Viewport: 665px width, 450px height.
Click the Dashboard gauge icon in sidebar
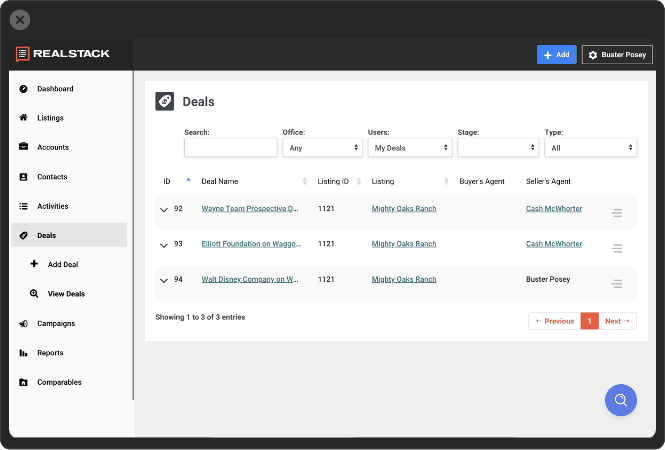click(x=23, y=89)
